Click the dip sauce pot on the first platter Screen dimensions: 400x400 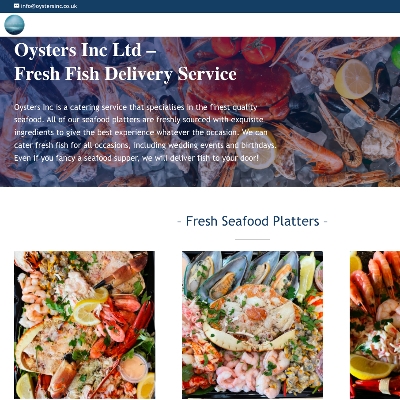click(133, 368)
